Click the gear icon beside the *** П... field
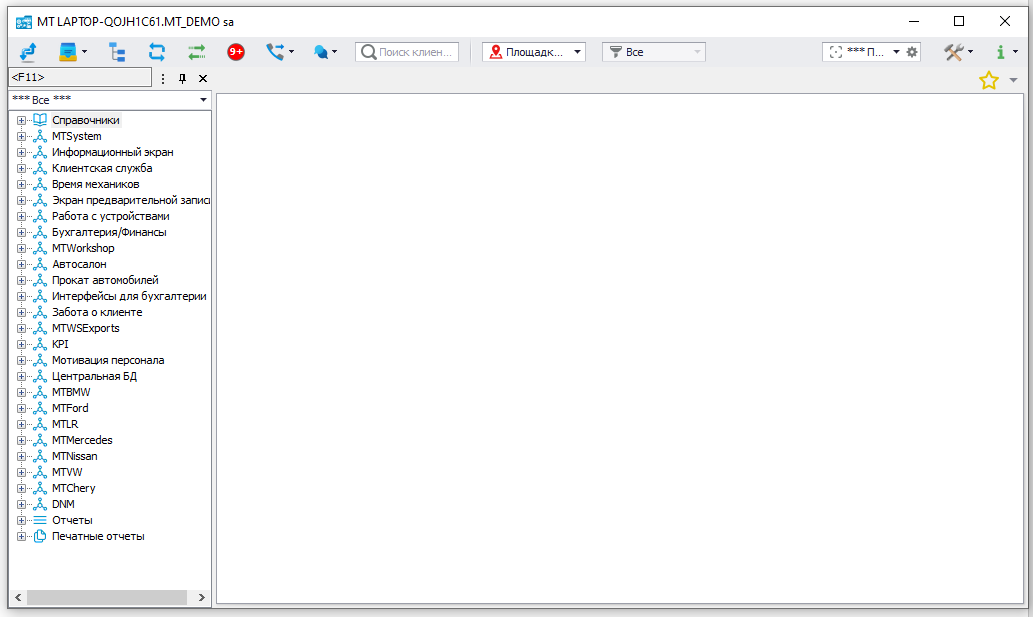Screen dimensions: 1033x617 point(912,52)
